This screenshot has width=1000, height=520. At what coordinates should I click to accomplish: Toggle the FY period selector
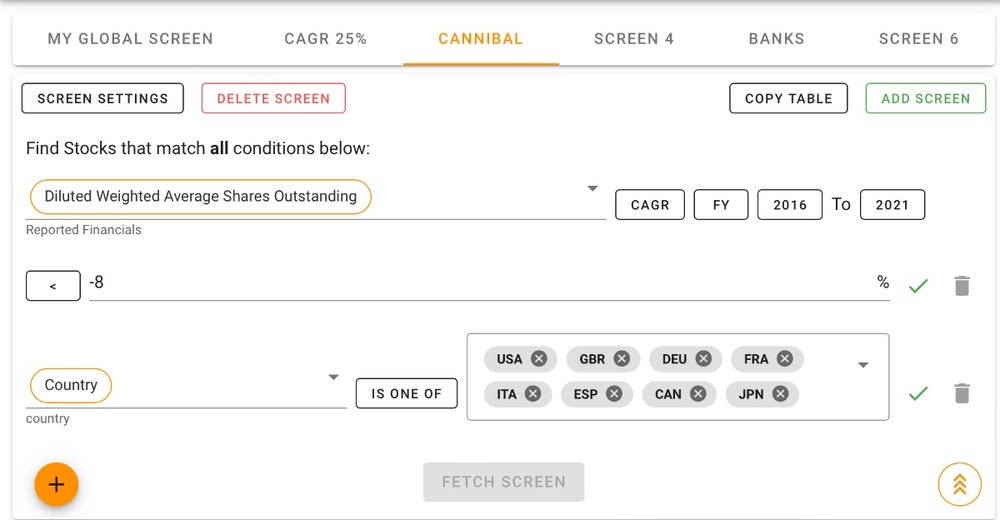point(721,205)
